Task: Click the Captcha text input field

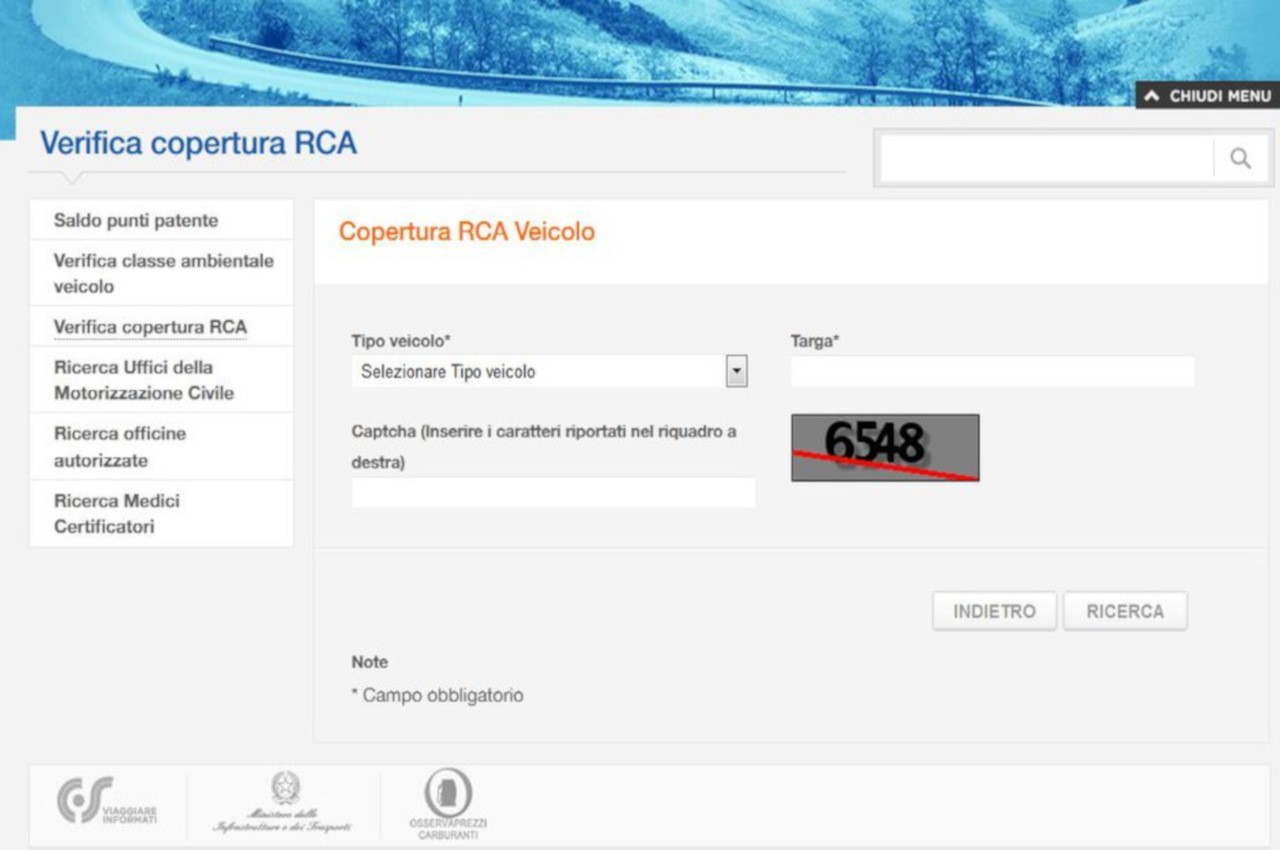Action: 553,492
